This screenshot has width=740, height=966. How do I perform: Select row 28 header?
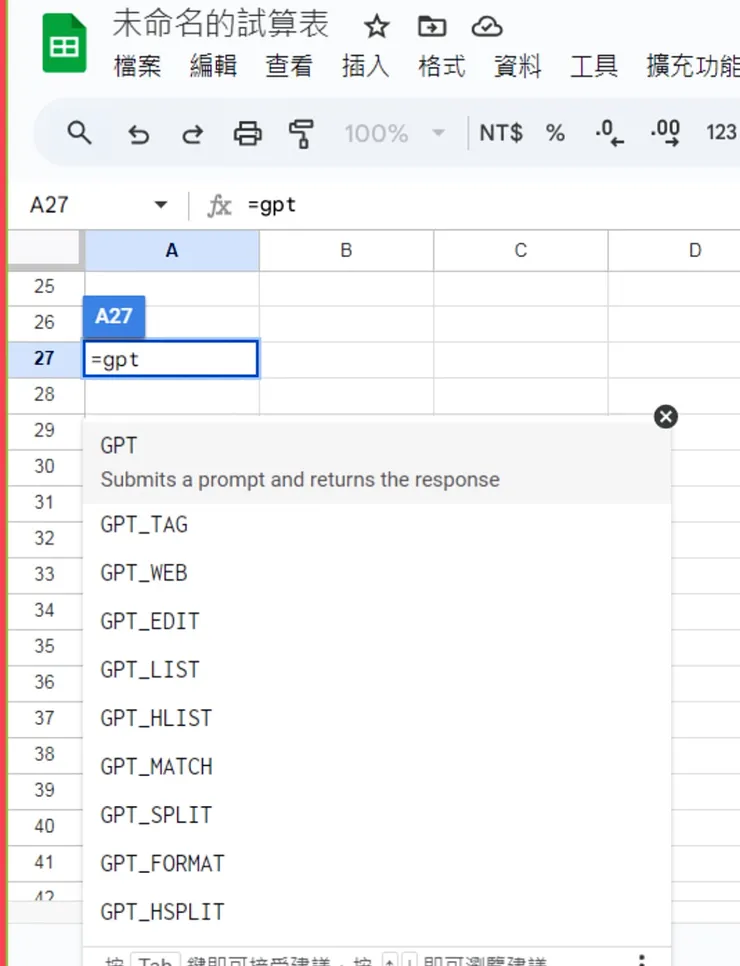[x=44, y=394]
